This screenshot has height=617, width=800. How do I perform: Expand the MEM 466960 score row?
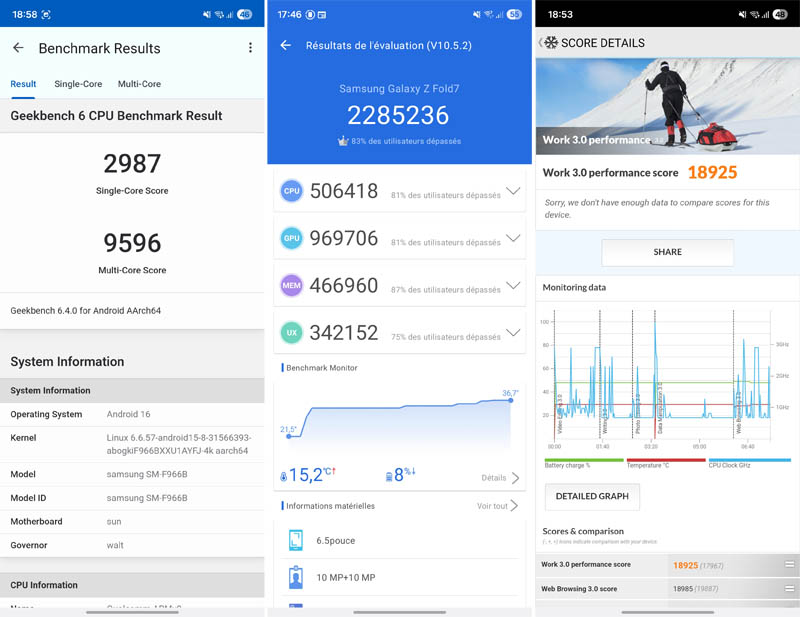point(513,286)
